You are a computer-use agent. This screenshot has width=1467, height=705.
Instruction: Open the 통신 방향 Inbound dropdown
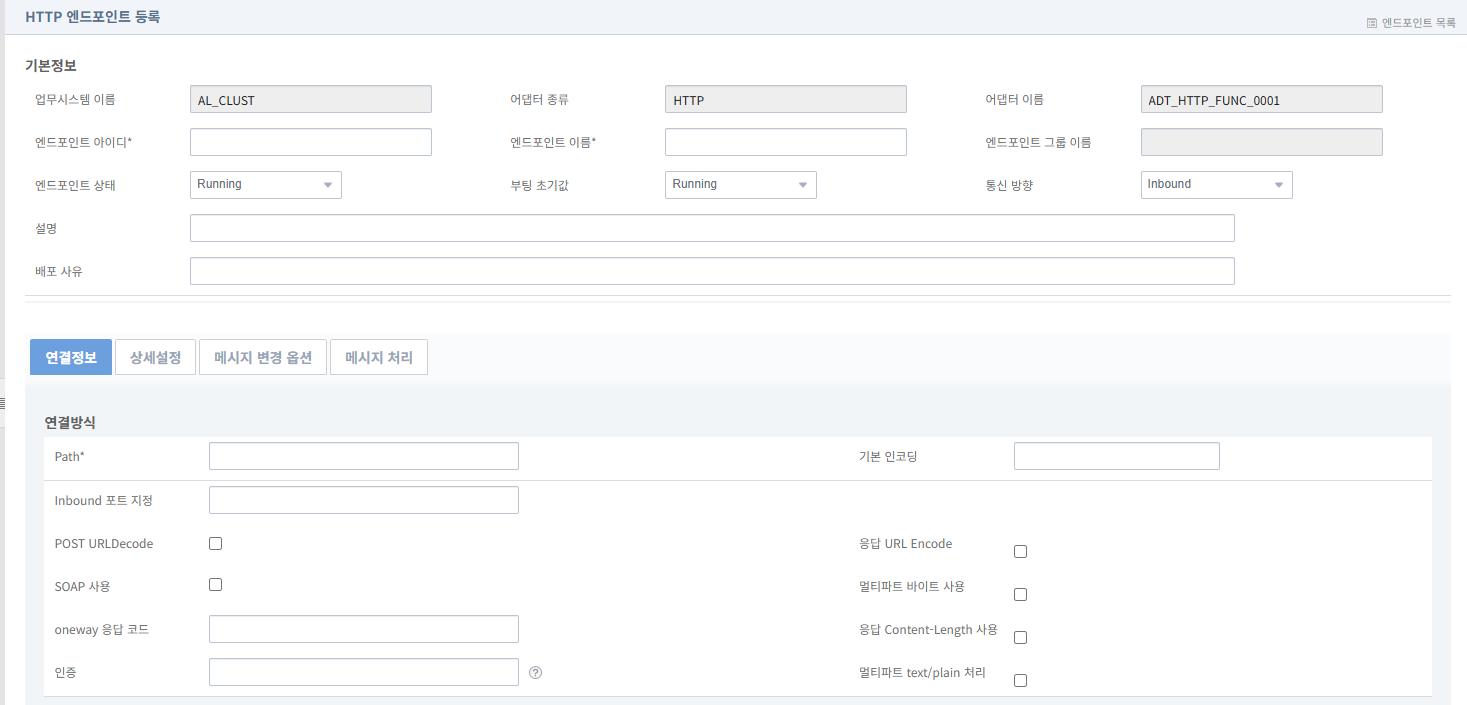click(1216, 185)
